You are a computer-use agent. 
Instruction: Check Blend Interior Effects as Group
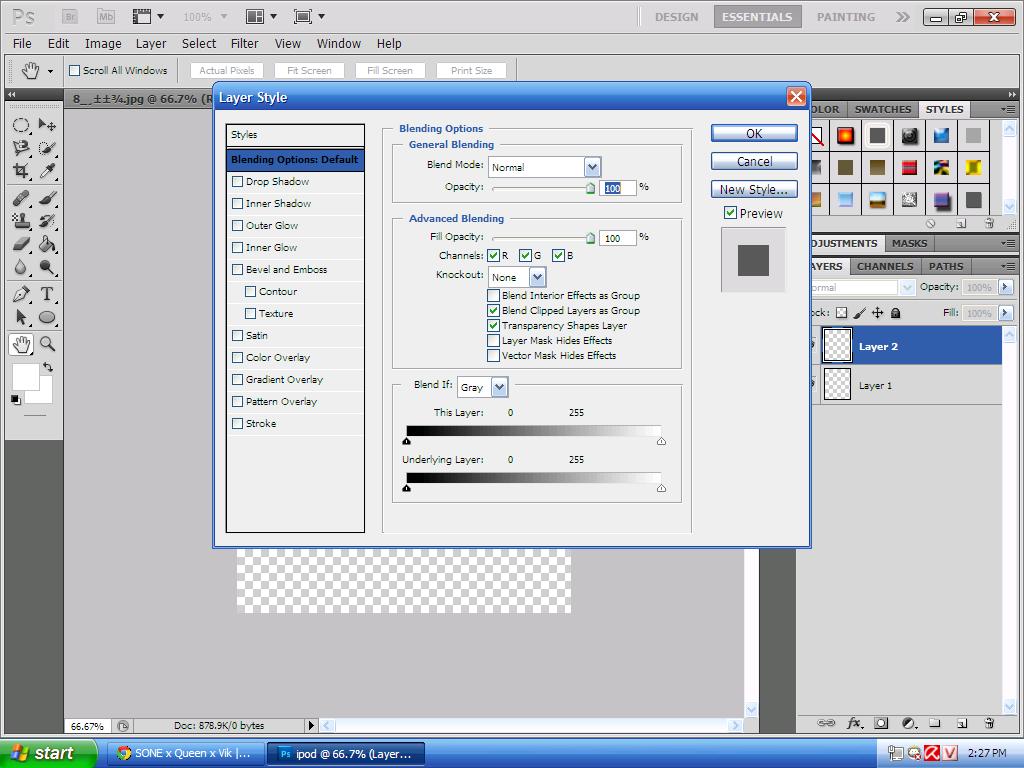(x=494, y=295)
